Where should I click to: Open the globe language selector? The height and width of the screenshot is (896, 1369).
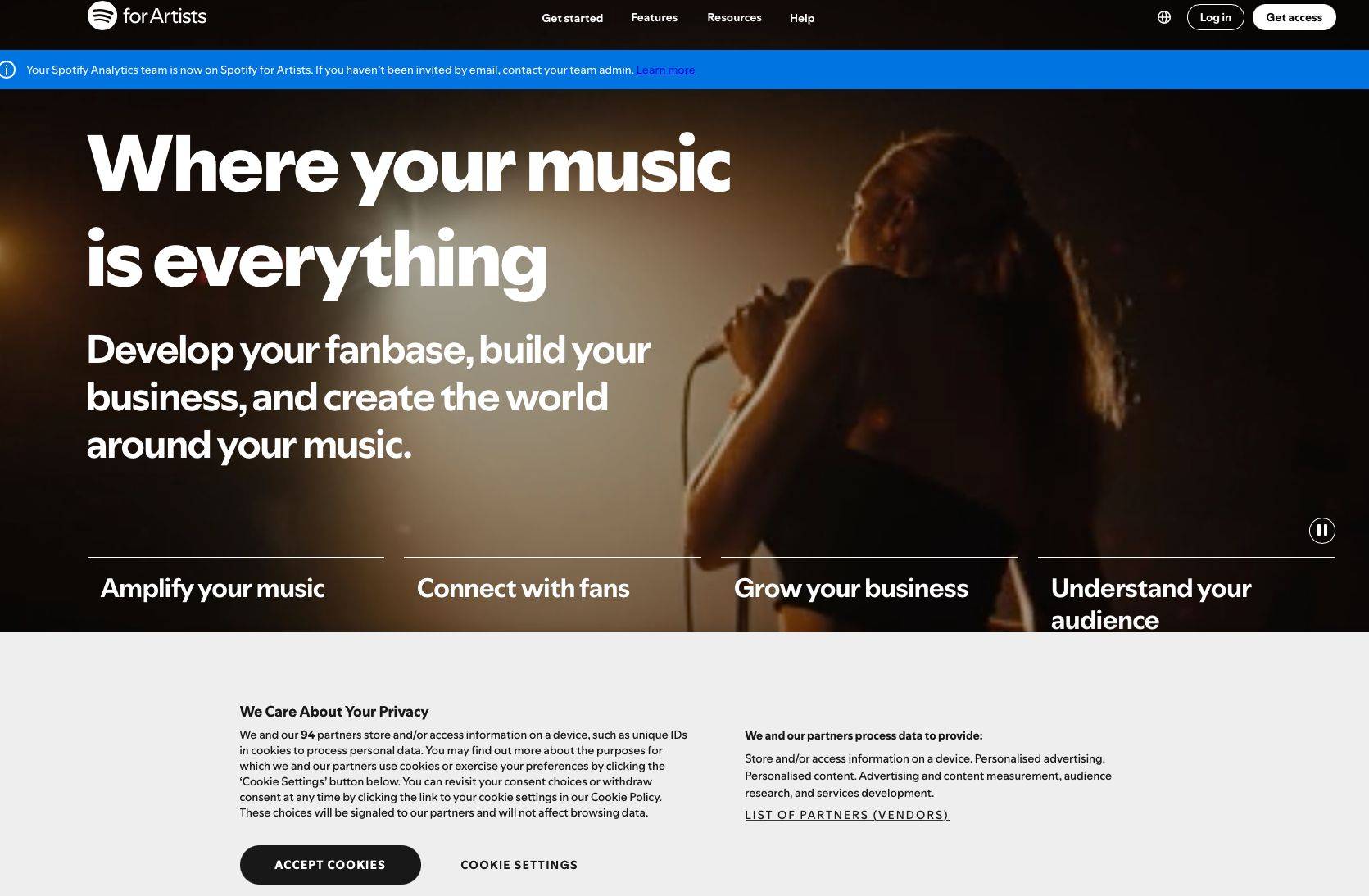[x=1164, y=17]
